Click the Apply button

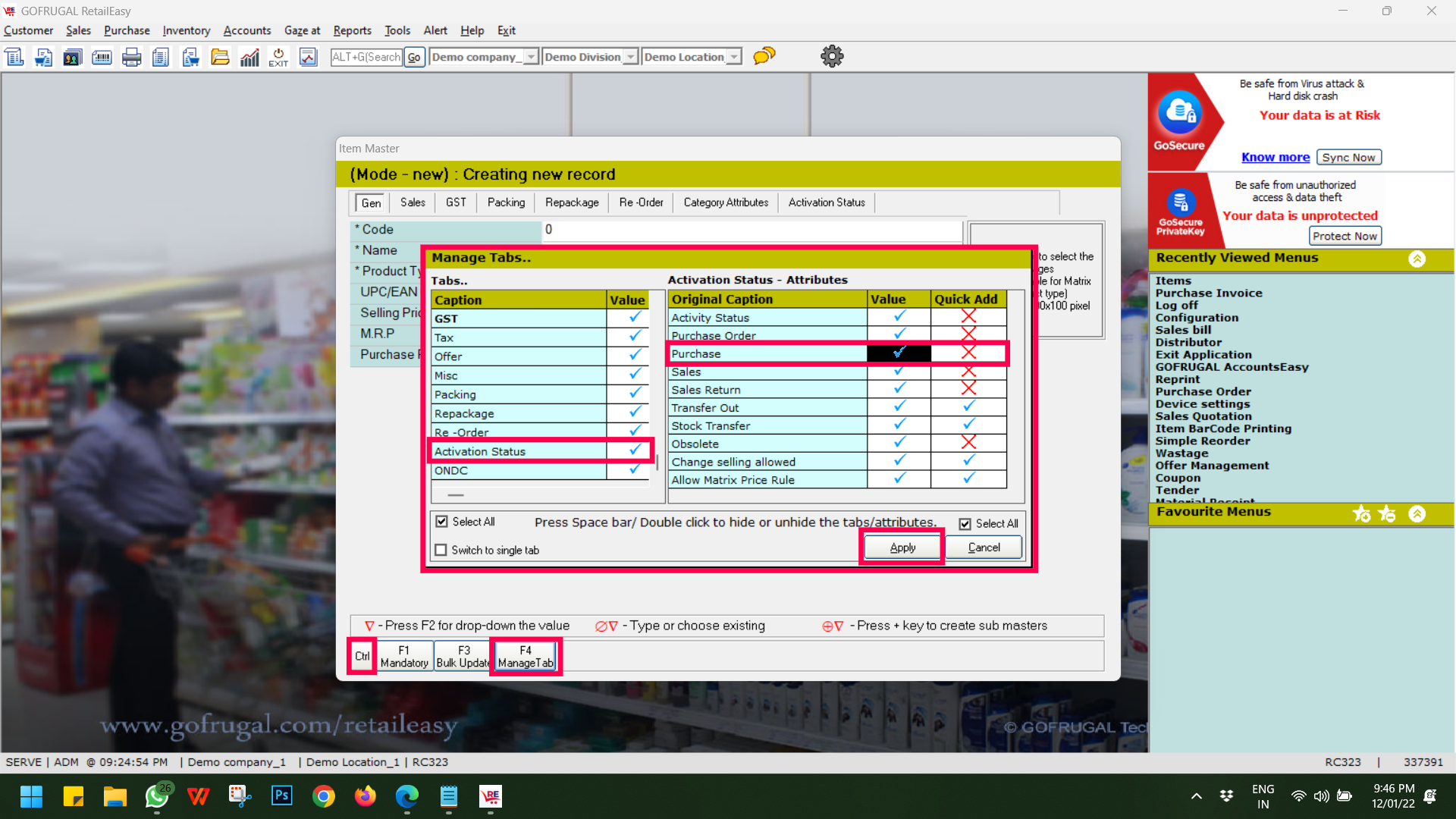[902, 548]
